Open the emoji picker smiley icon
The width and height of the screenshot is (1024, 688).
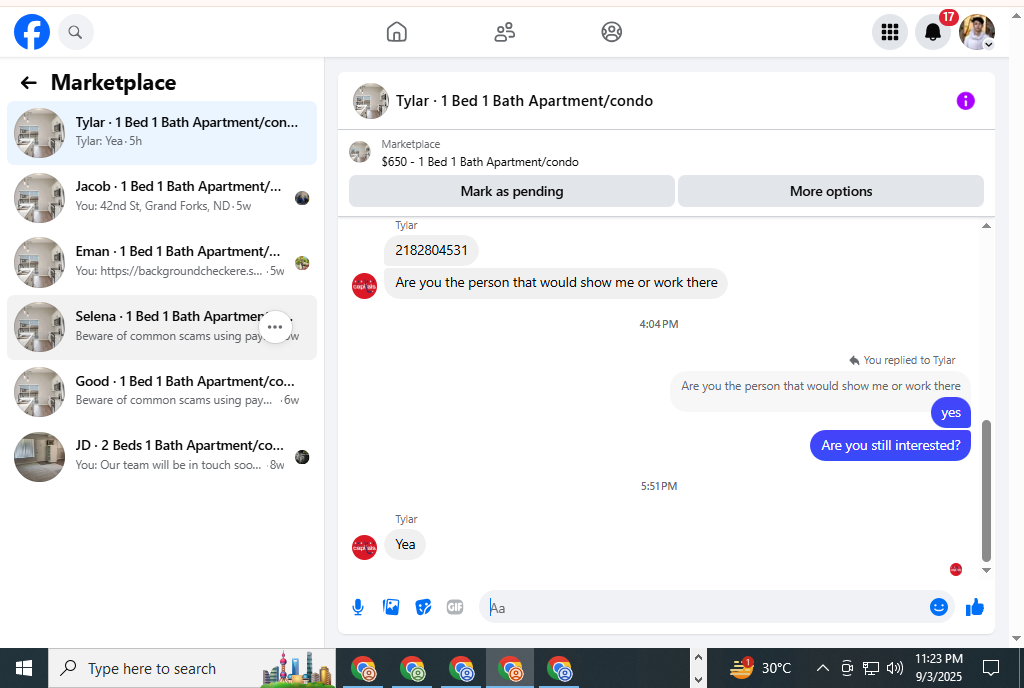(x=938, y=607)
